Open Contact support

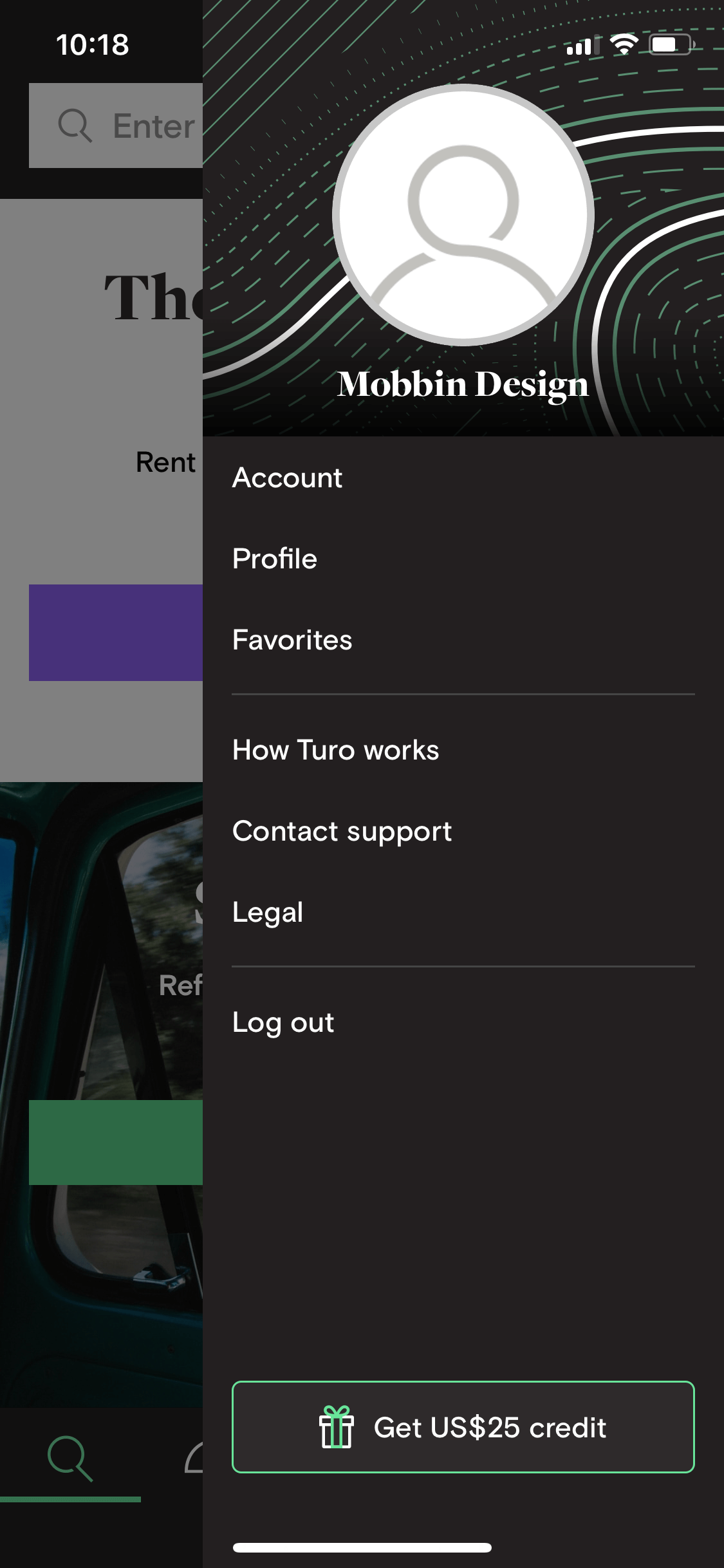coord(342,831)
